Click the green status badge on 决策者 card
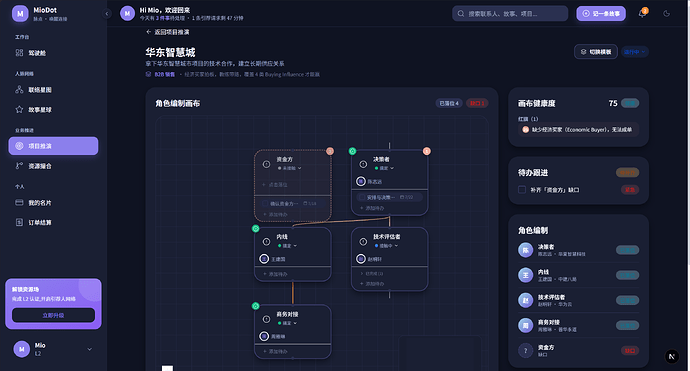The height and width of the screenshot is (371, 690). point(352,151)
